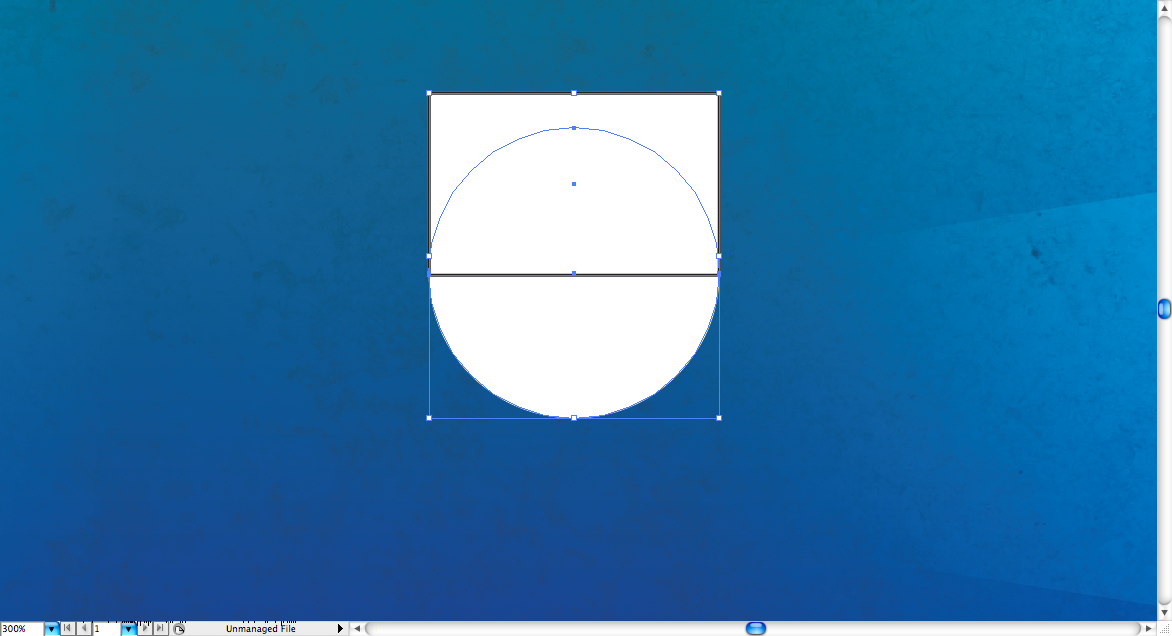Go to the first artboard
Image resolution: width=1172 pixels, height=636 pixels.
(x=67, y=629)
